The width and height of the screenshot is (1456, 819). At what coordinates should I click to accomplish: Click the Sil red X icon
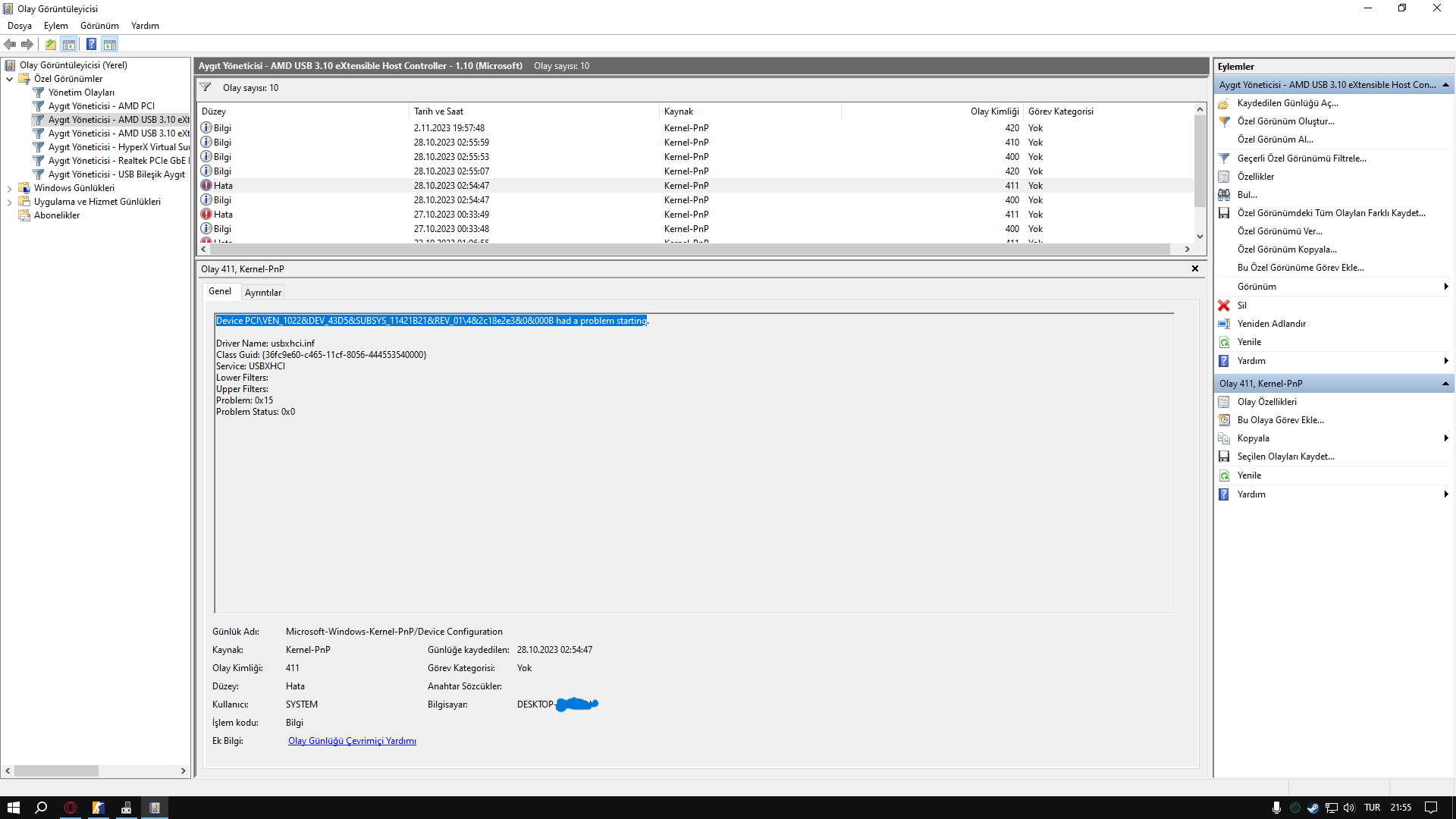(1224, 306)
